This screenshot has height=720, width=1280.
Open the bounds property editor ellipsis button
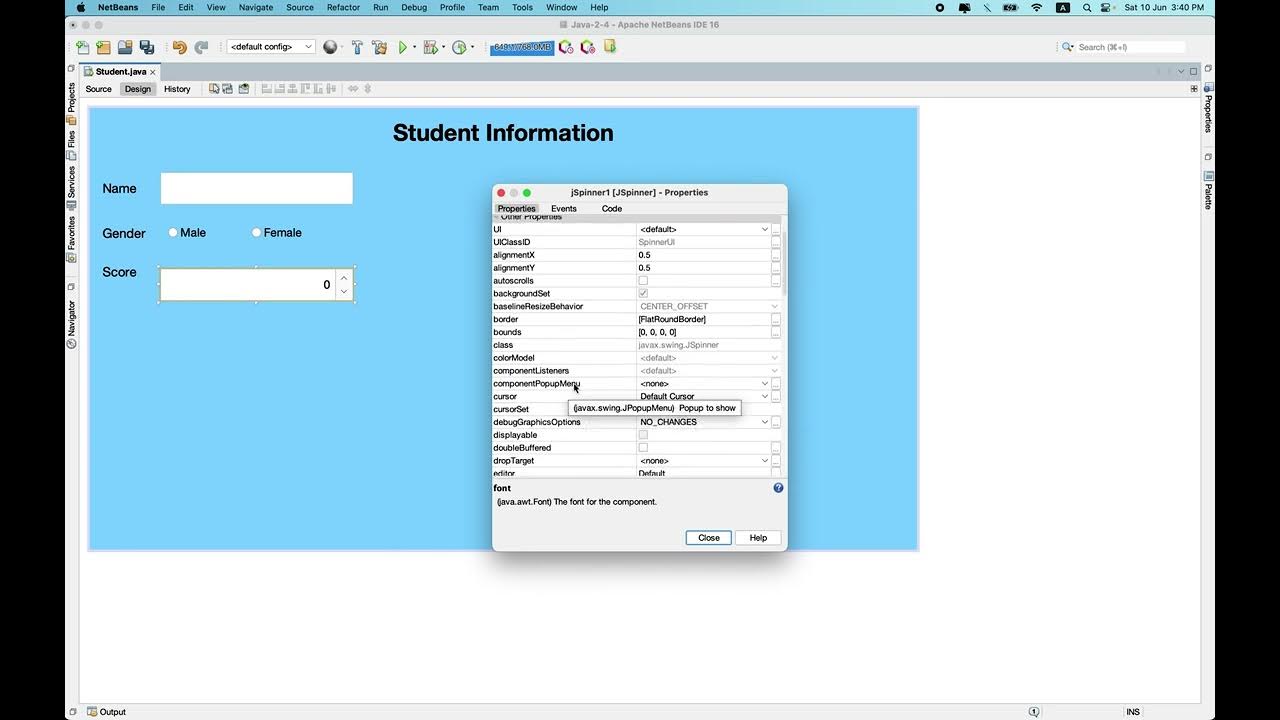pyautogui.click(x=776, y=332)
